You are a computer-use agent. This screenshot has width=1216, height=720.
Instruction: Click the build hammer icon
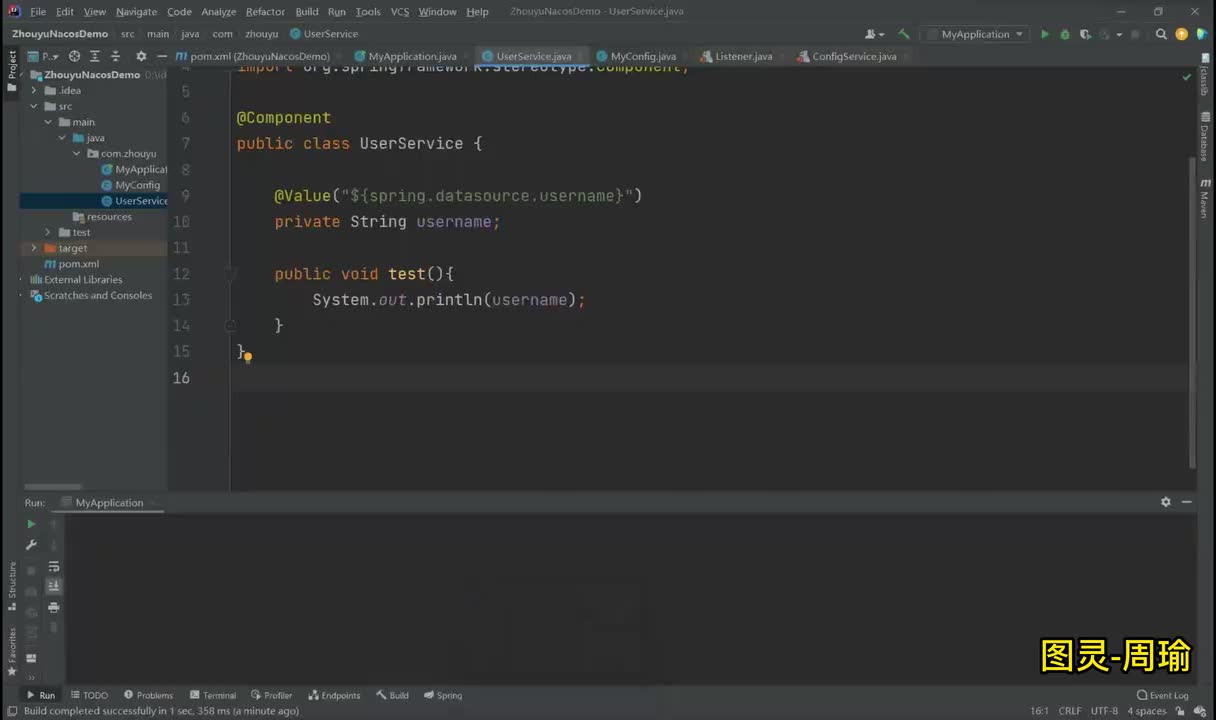[904, 34]
